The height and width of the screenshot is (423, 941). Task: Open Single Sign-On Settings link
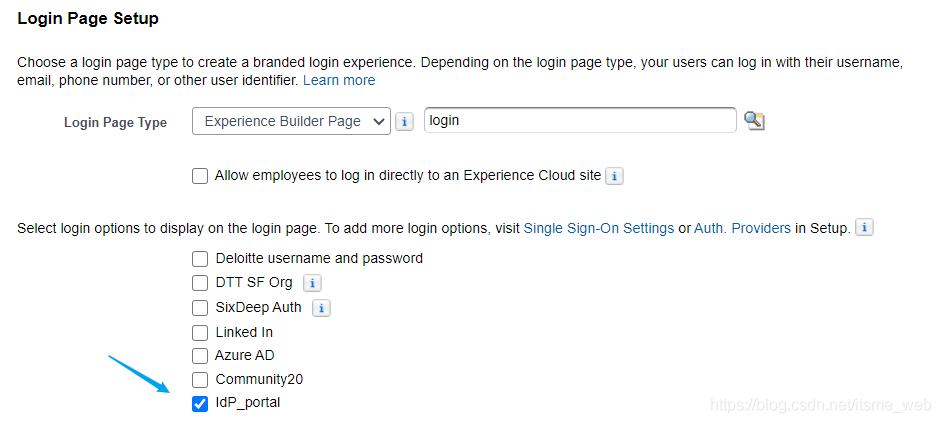598,228
